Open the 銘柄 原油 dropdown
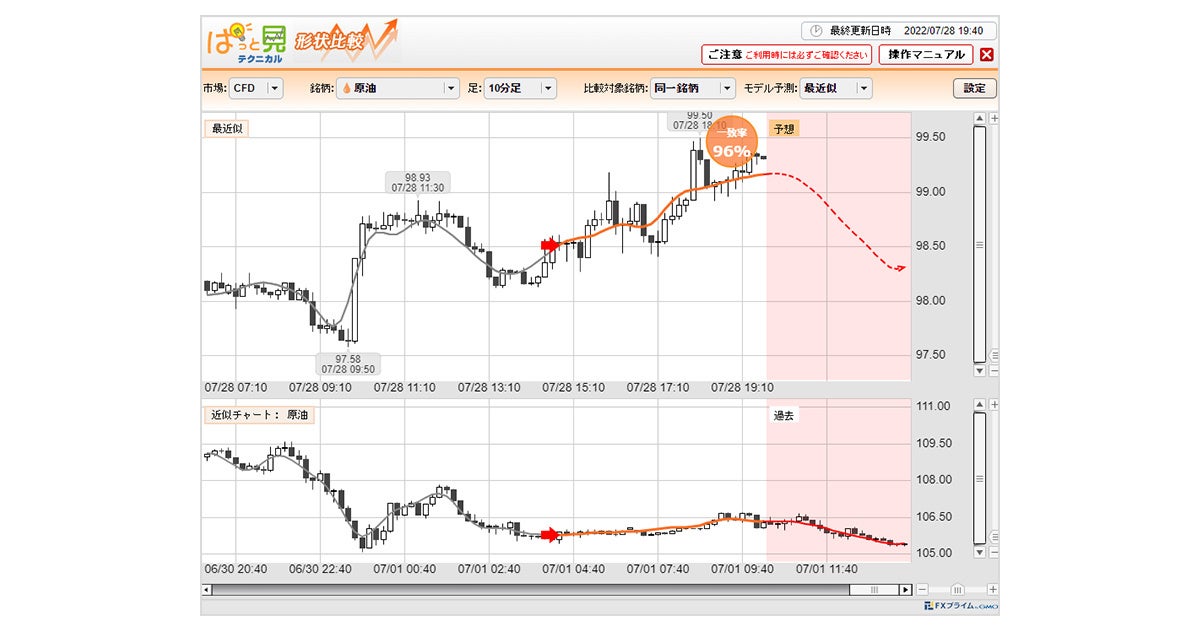1200x630 pixels. (x=398, y=88)
